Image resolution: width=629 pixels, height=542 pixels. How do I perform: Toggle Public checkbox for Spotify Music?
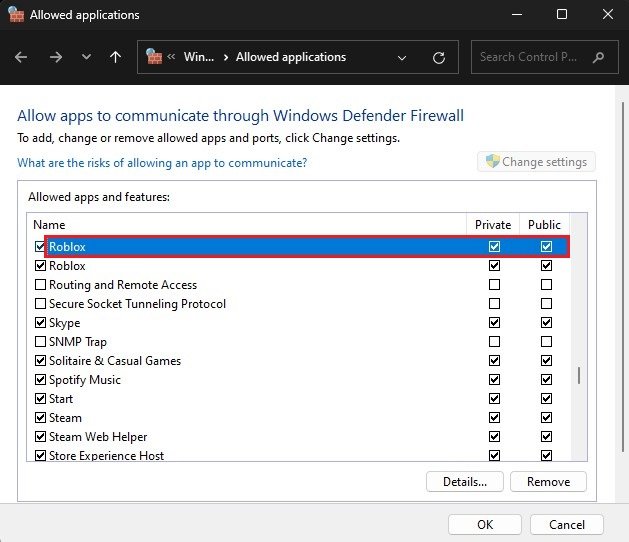pos(546,380)
